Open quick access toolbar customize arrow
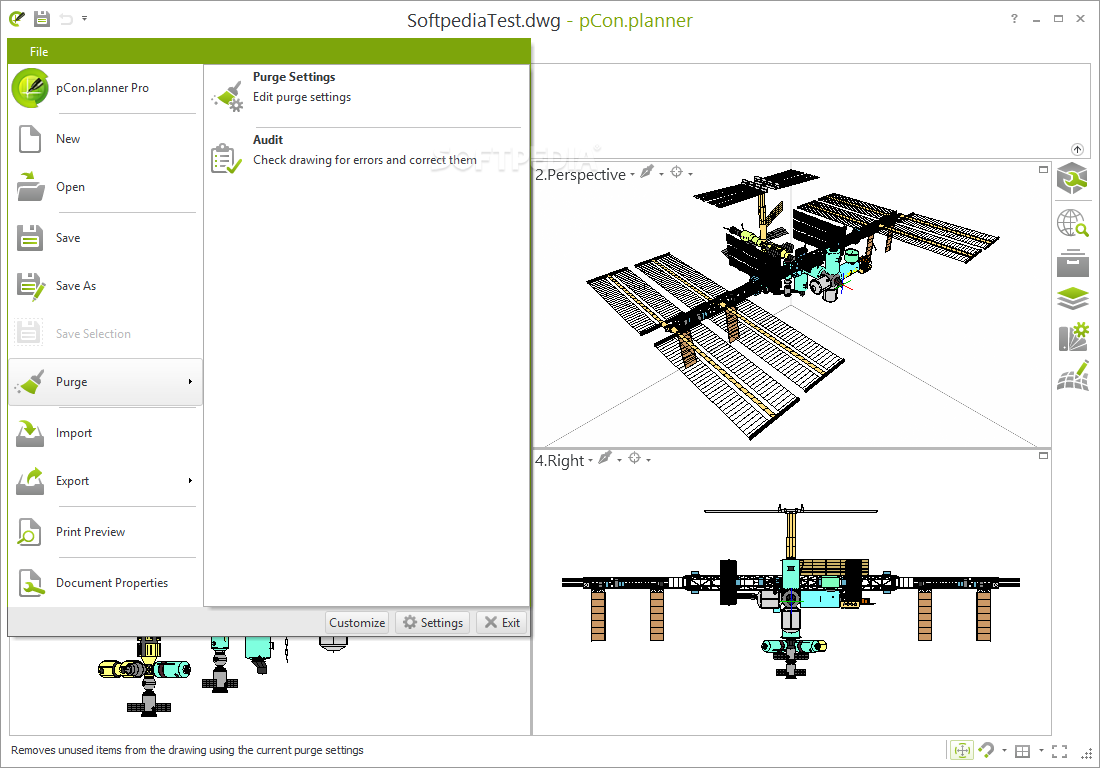Image resolution: width=1100 pixels, height=768 pixels. 84,18
